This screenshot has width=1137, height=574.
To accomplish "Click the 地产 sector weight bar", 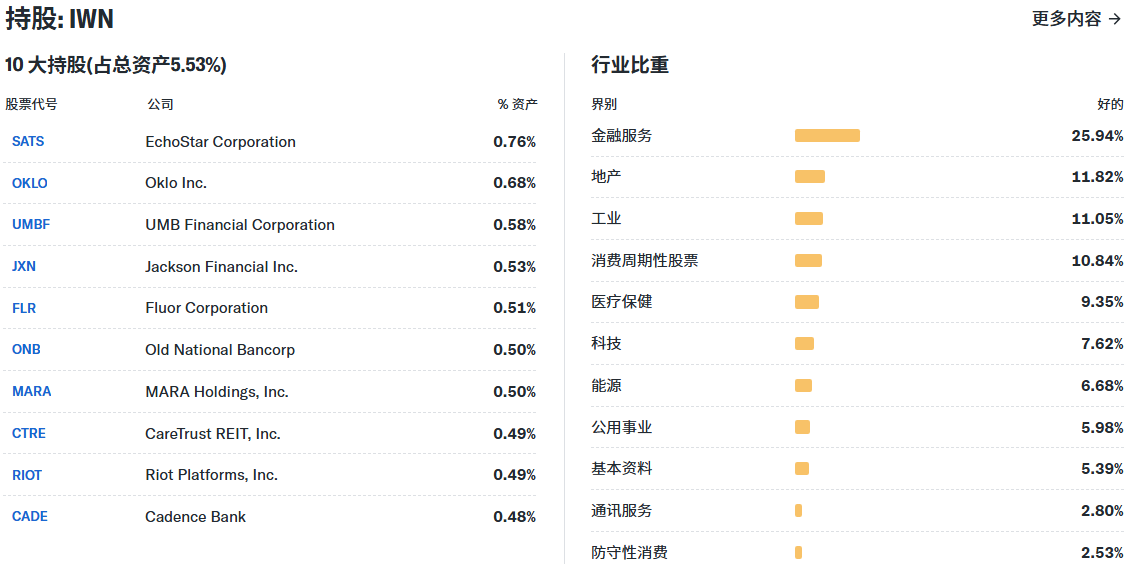I will tap(810, 177).
